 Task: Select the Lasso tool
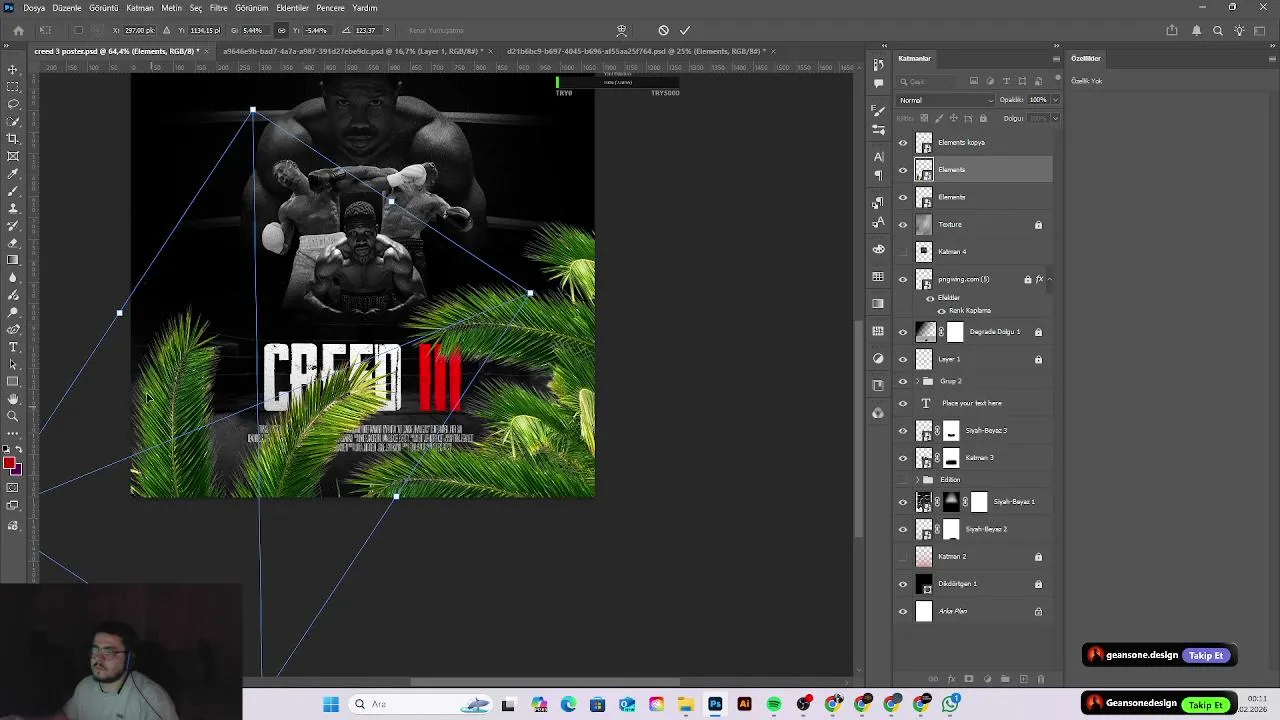click(x=13, y=104)
